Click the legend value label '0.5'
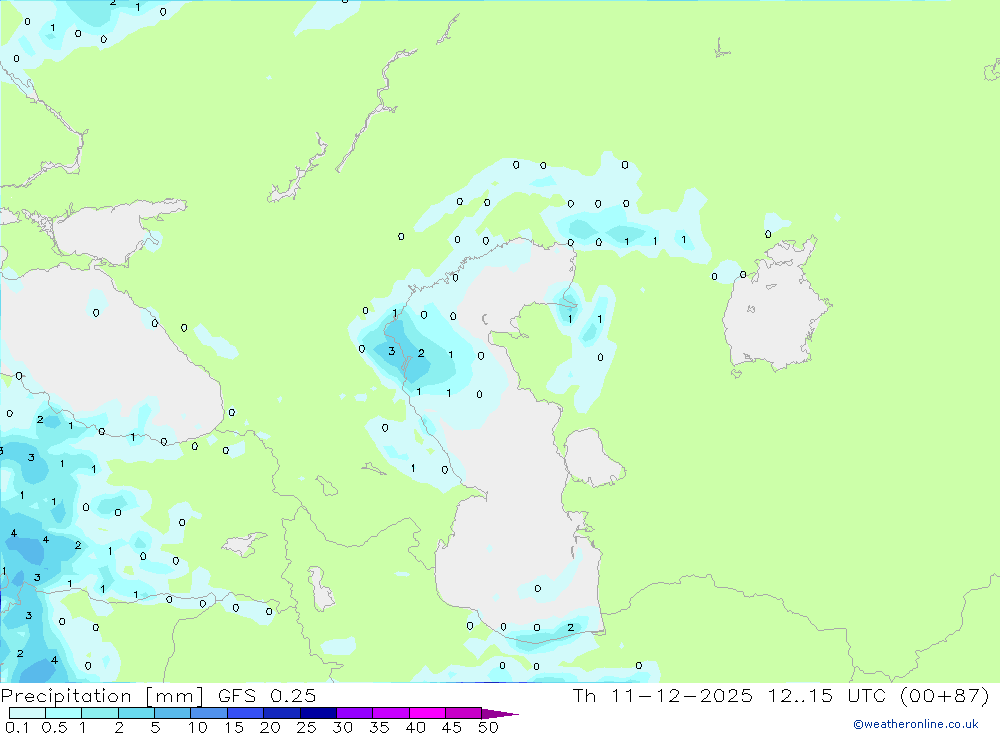1000x733 pixels. tap(54, 727)
